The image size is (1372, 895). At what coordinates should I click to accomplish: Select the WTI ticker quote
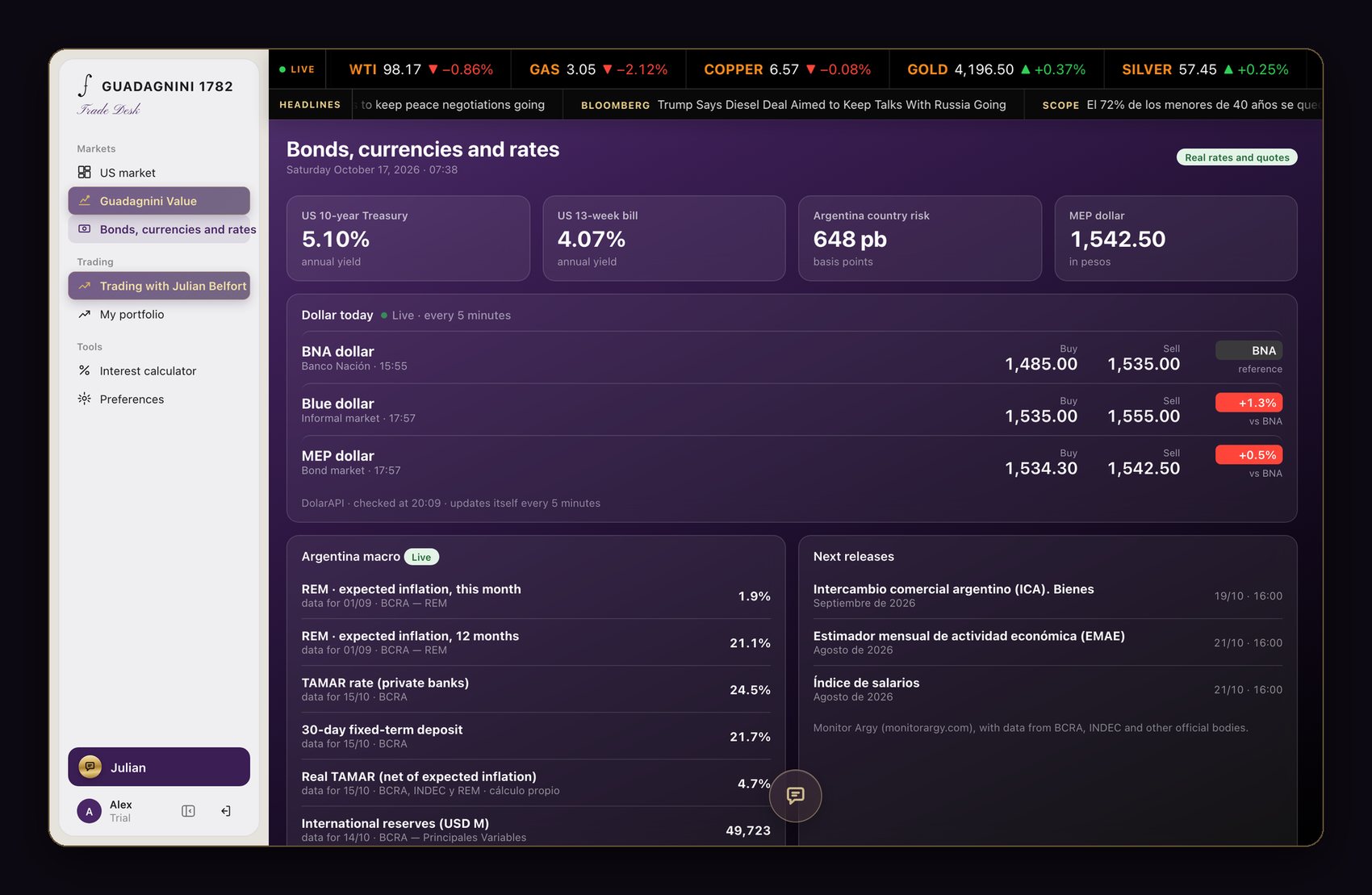click(x=420, y=69)
